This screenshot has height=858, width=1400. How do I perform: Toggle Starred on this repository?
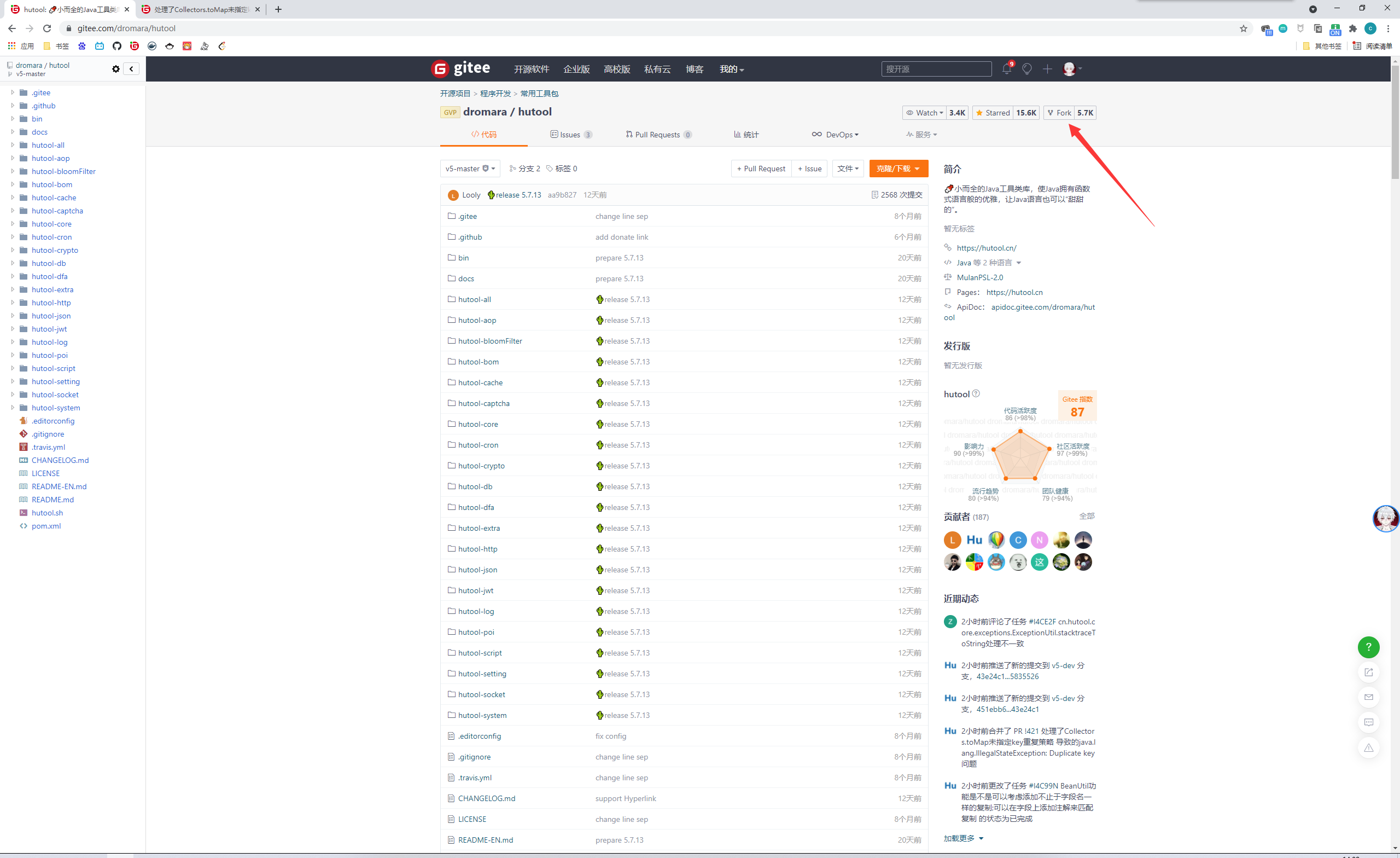[x=992, y=113]
